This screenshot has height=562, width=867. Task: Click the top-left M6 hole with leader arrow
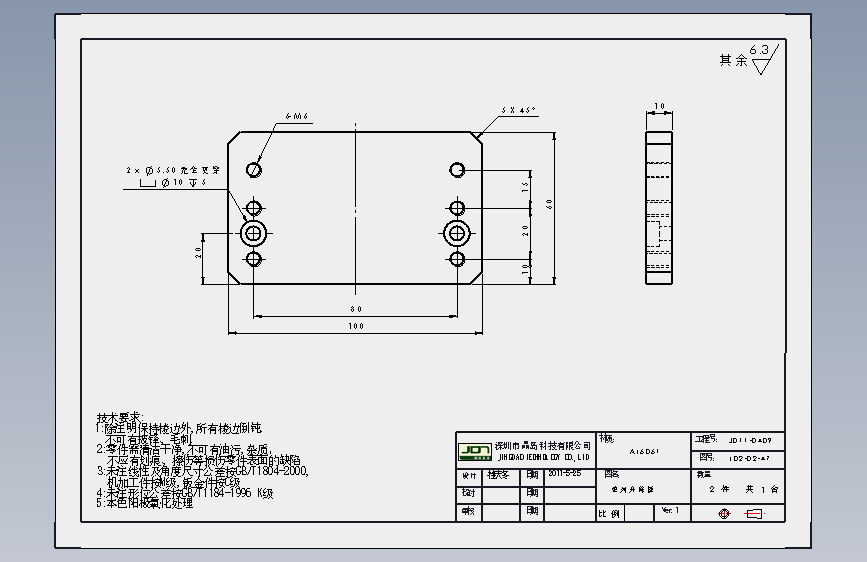point(254,169)
